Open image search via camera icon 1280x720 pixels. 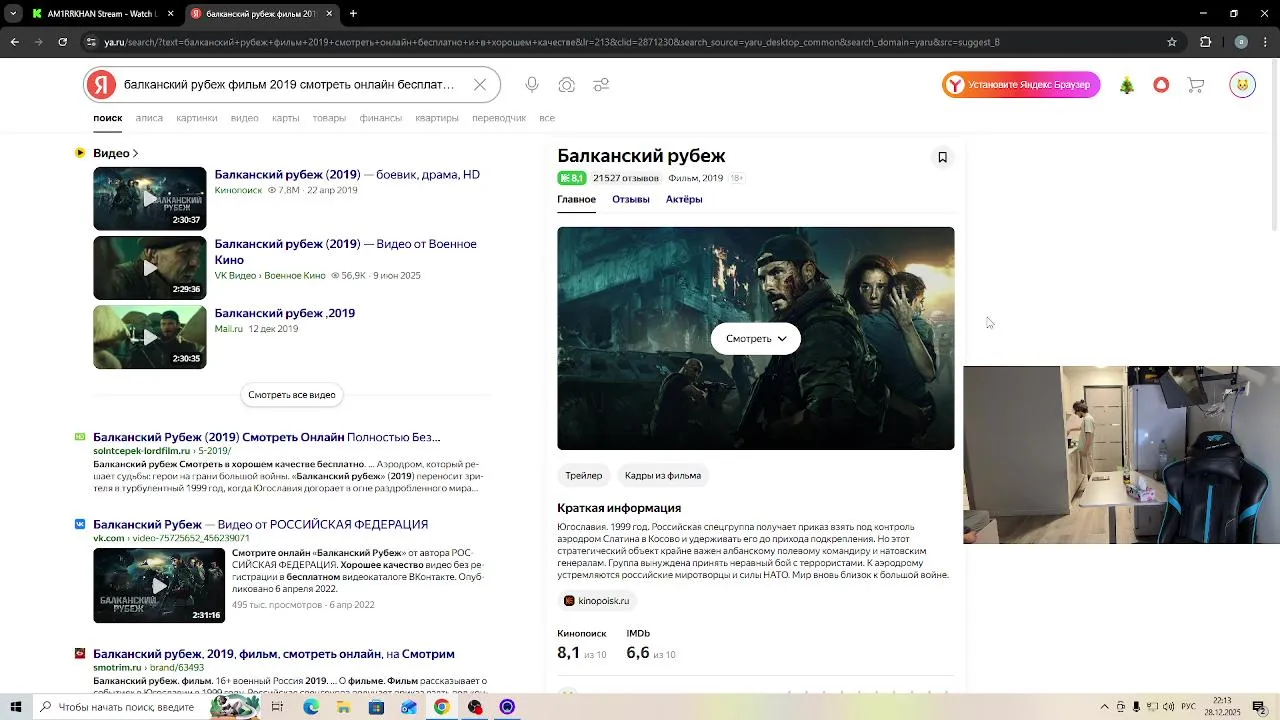click(567, 85)
